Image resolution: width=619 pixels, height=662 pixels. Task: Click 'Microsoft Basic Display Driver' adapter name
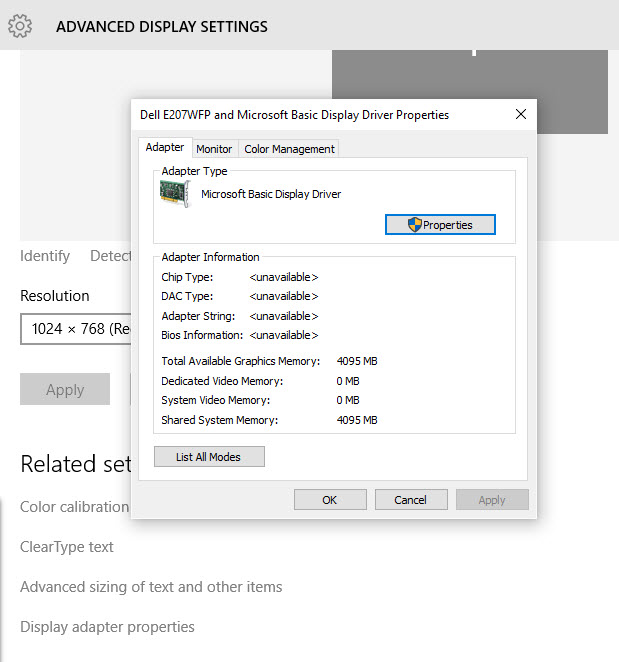[x=271, y=194]
